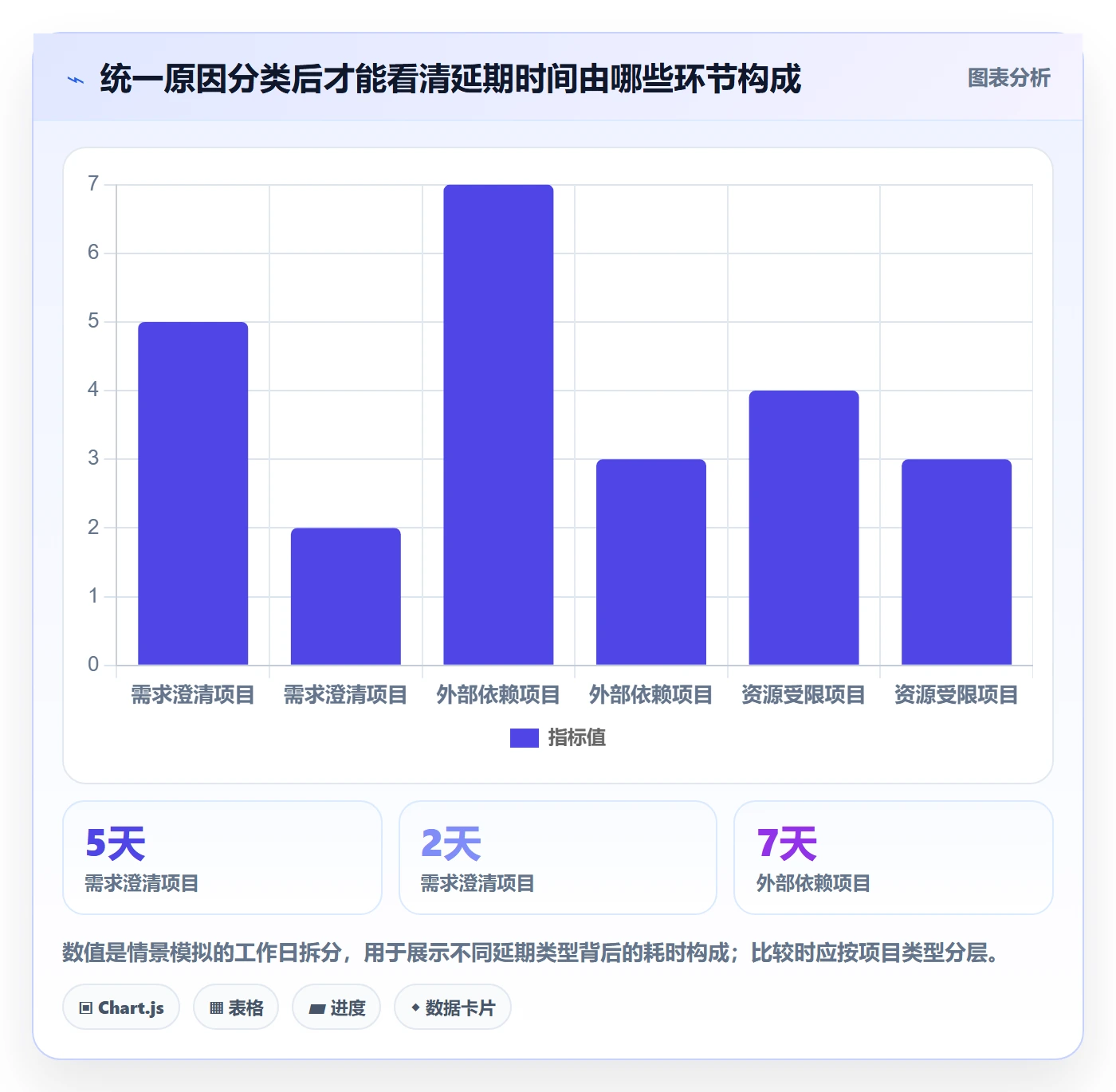Click the shortest bar with value 2
Viewport: 1116px width, 1092px height.
coord(346,596)
